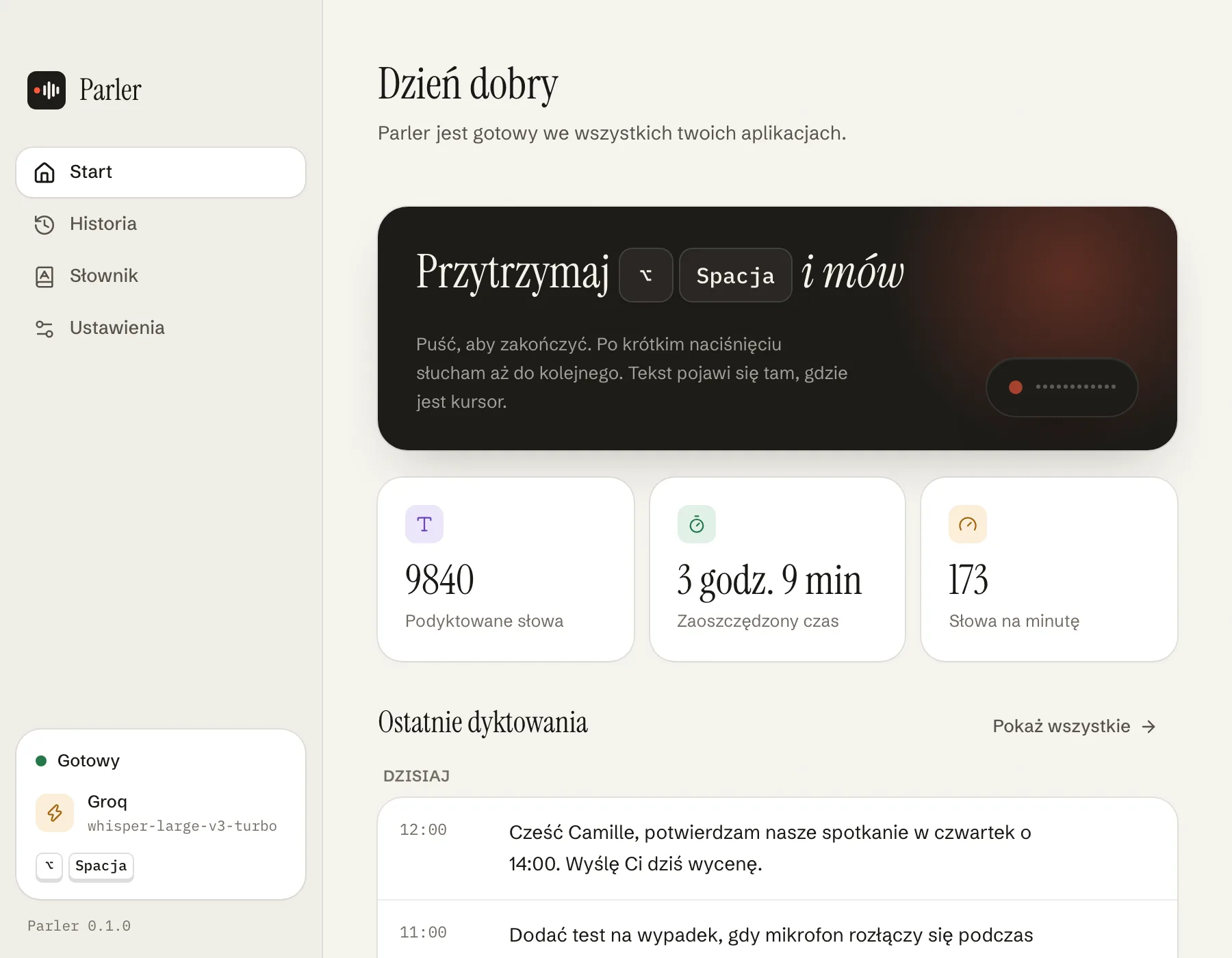Click the Dzień dobry greeting heading
1232x958 pixels.
pos(468,85)
